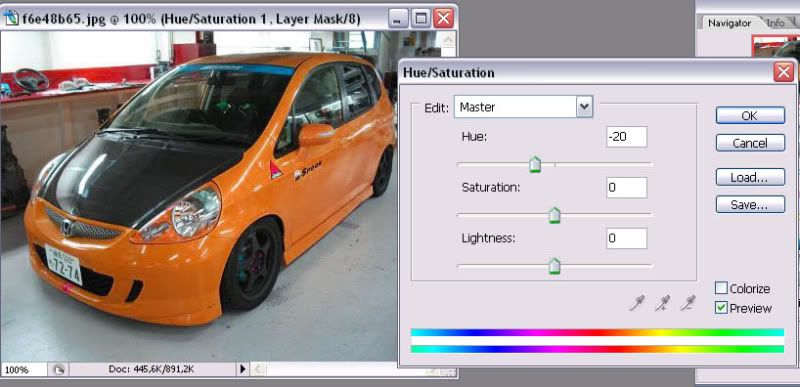The image size is (800, 387).
Task: Maximize the f6e48b65.jpg image window
Action: click(421, 19)
